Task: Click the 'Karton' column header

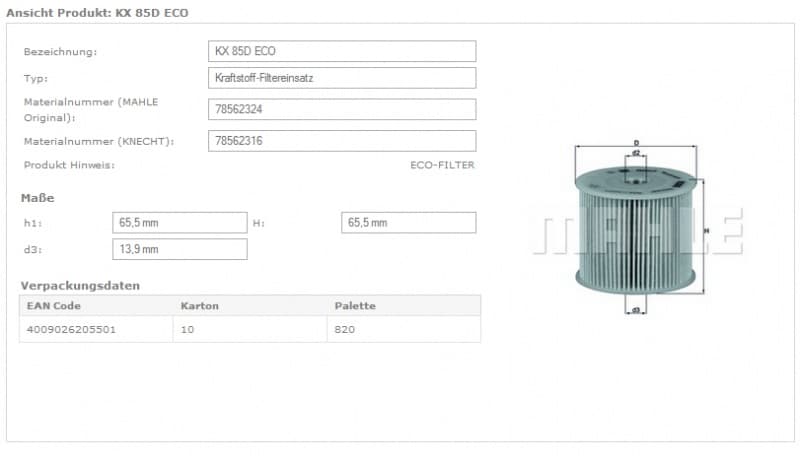Action: (199, 306)
